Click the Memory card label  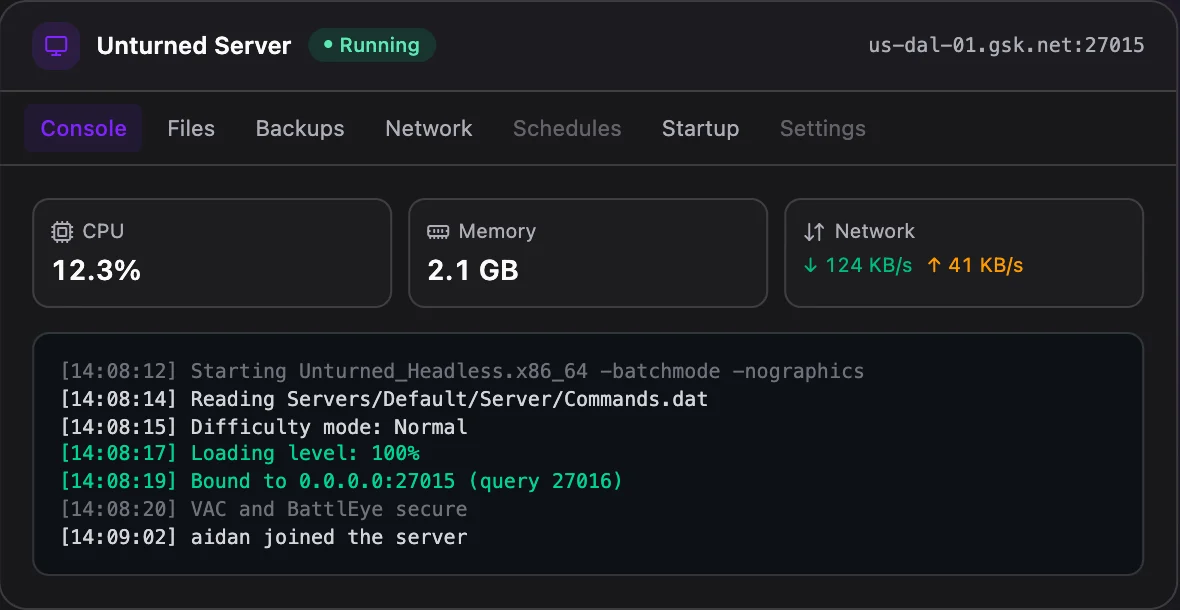(497, 232)
